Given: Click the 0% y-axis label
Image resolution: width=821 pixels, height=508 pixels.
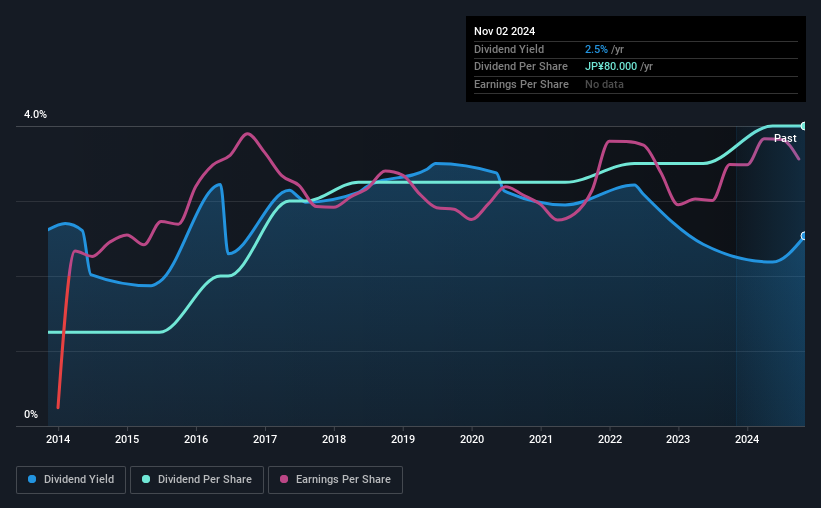Looking at the screenshot, I should 31,414.
